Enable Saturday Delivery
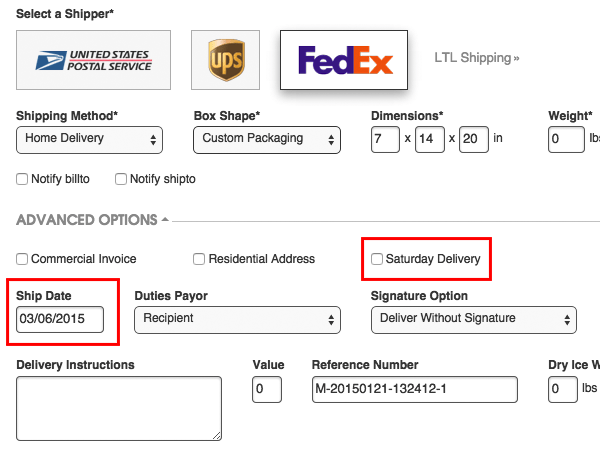 [x=377, y=259]
